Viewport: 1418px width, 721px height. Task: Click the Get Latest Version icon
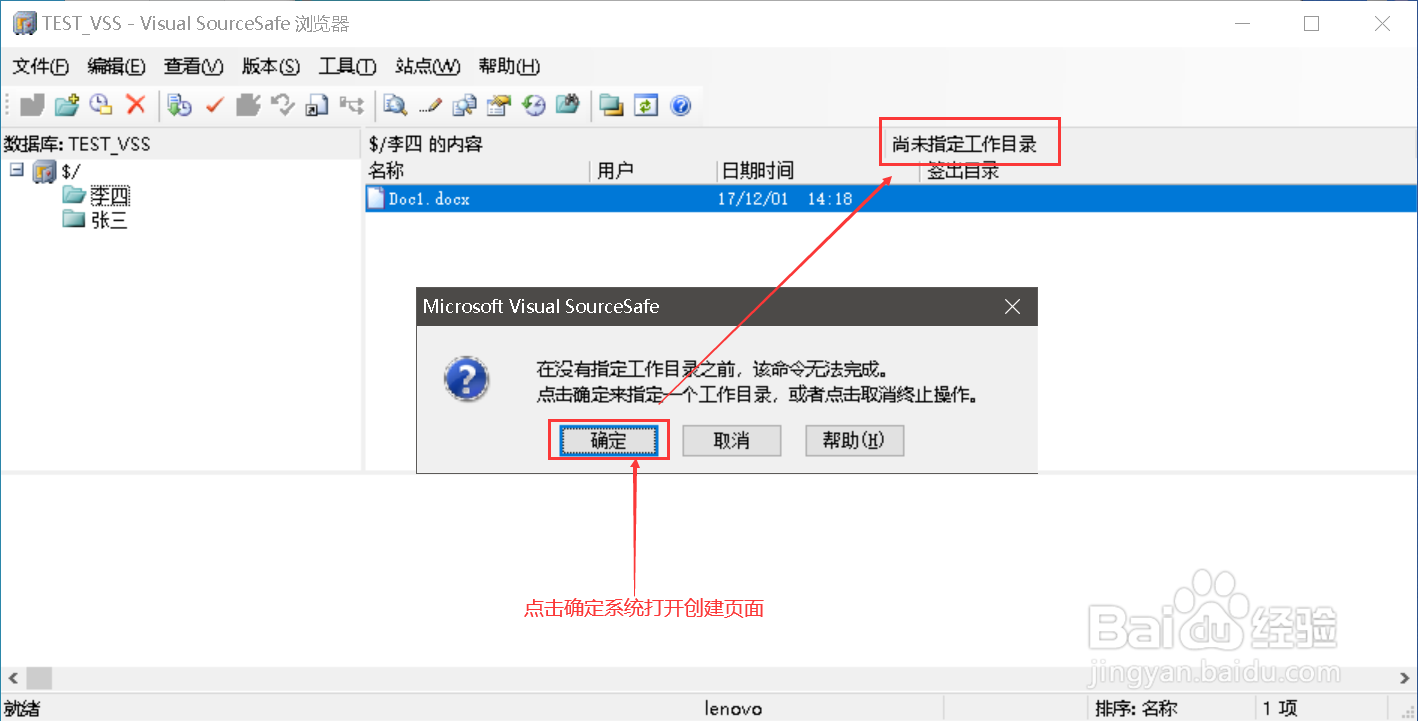(x=180, y=104)
